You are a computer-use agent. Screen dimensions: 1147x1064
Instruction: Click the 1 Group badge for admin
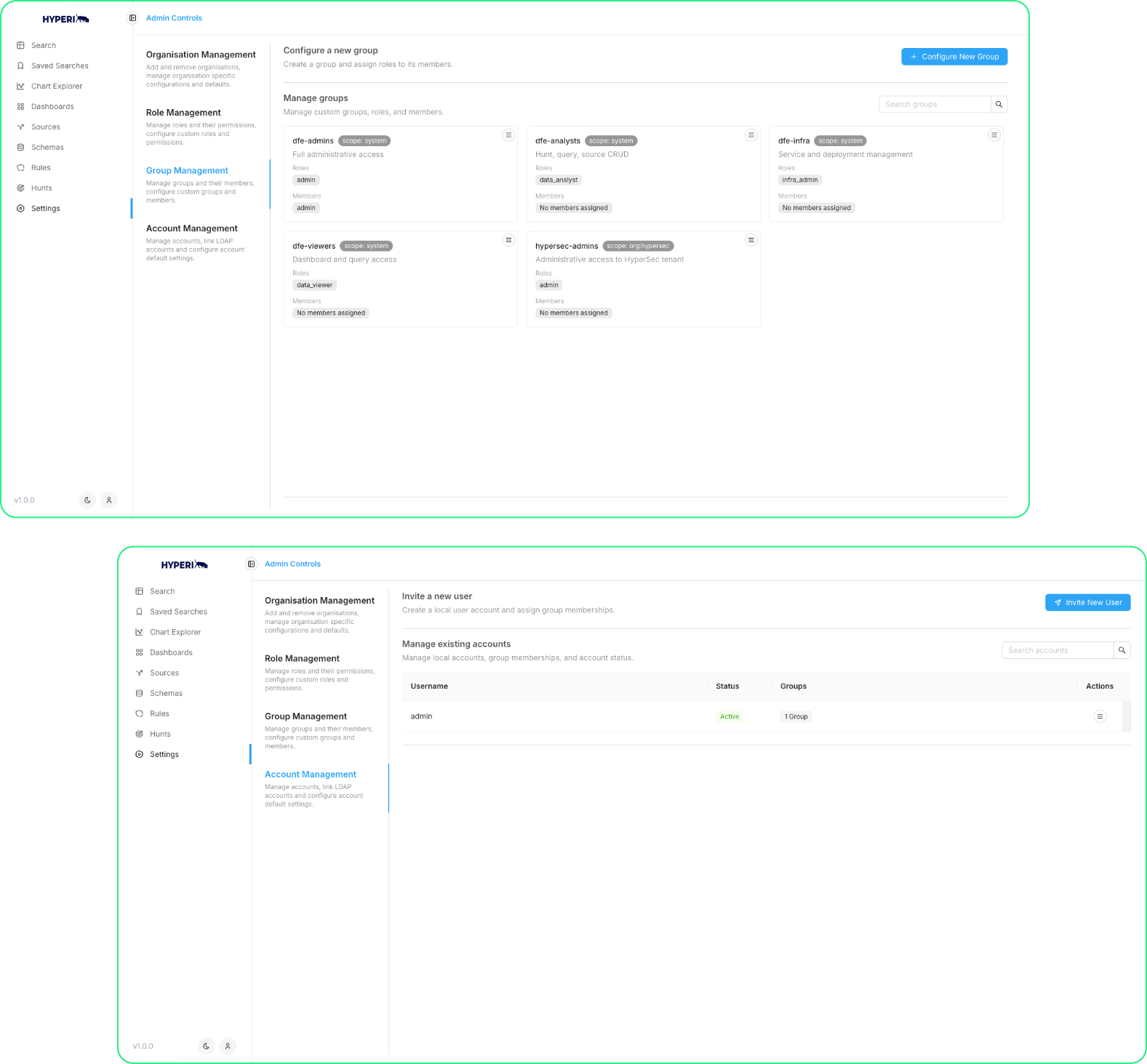point(796,716)
